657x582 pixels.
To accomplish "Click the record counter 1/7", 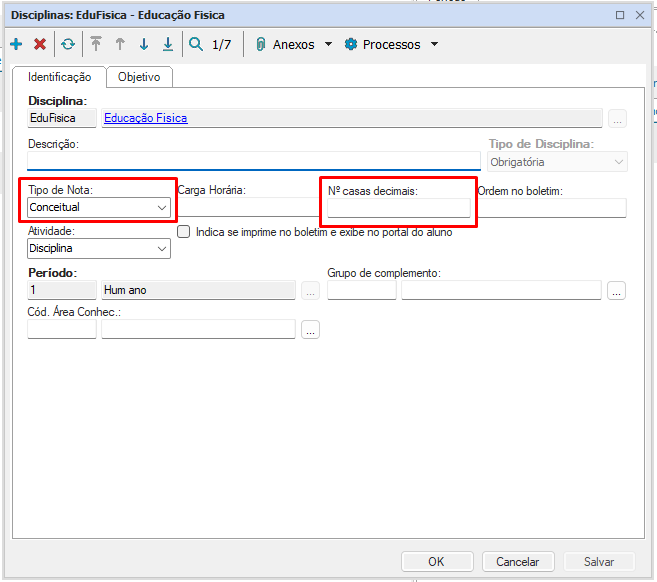I will click(x=222, y=44).
